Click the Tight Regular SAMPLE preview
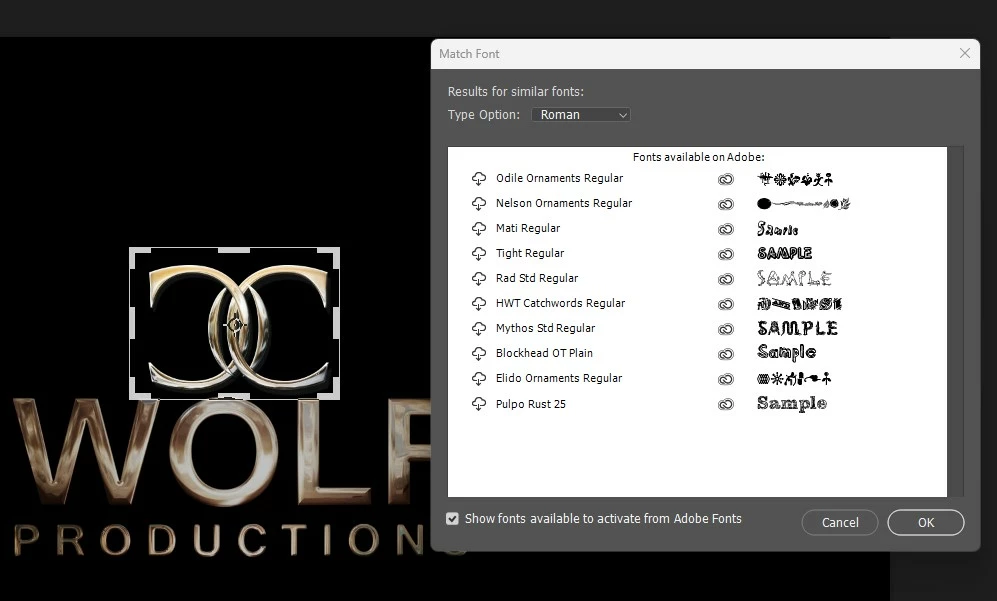Image resolution: width=997 pixels, height=601 pixels. pyautogui.click(x=785, y=253)
